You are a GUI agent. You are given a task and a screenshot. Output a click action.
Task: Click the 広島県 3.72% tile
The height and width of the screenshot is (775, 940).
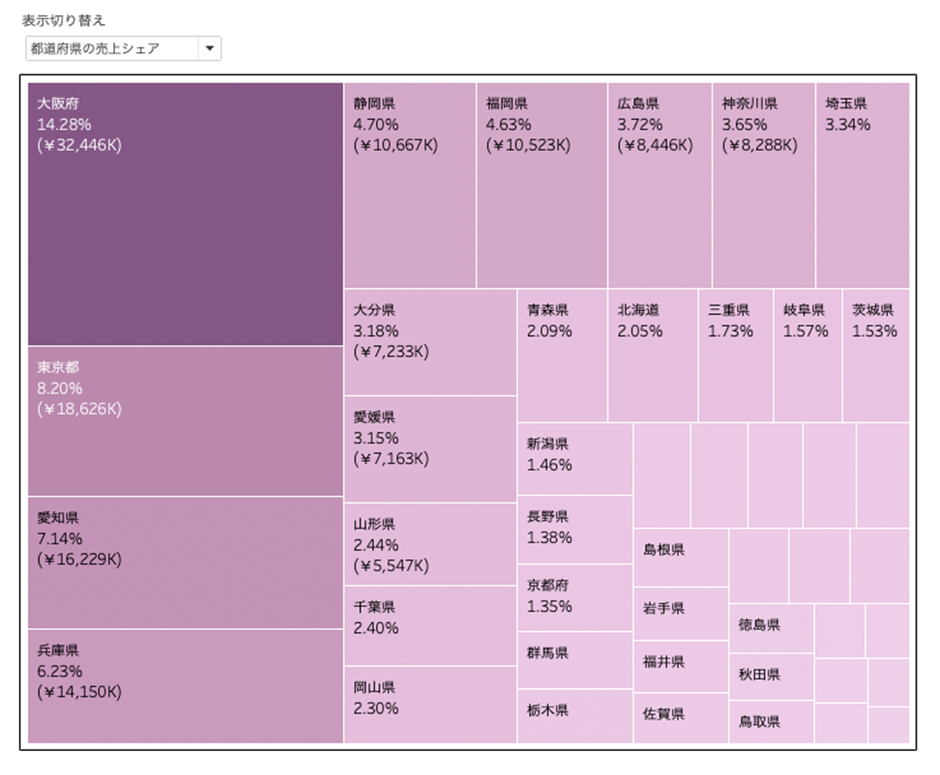[660, 185]
